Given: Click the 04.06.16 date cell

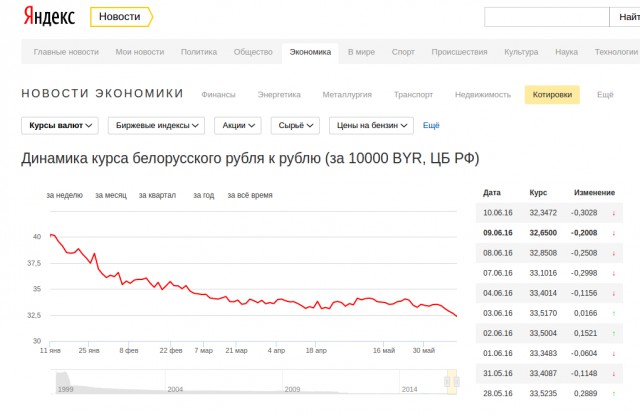Looking at the screenshot, I should pyautogui.click(x=498, y=293).
